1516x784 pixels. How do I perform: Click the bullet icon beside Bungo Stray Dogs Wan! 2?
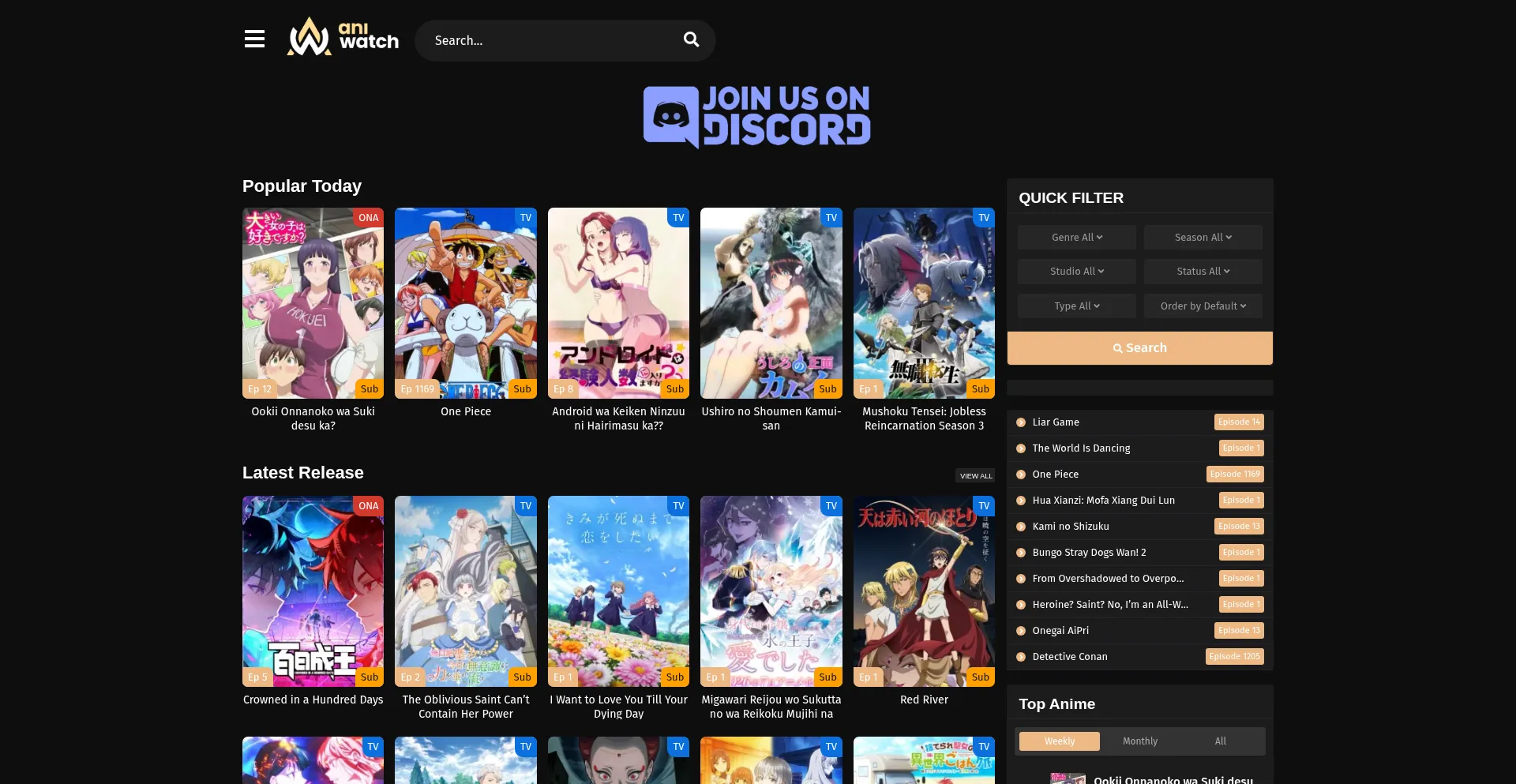pos(1021,553)
